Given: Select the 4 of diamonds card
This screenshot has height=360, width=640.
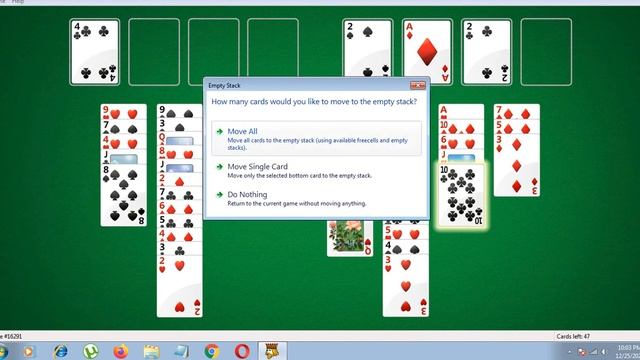Looking at the screenshot, I should coord(180,235).
